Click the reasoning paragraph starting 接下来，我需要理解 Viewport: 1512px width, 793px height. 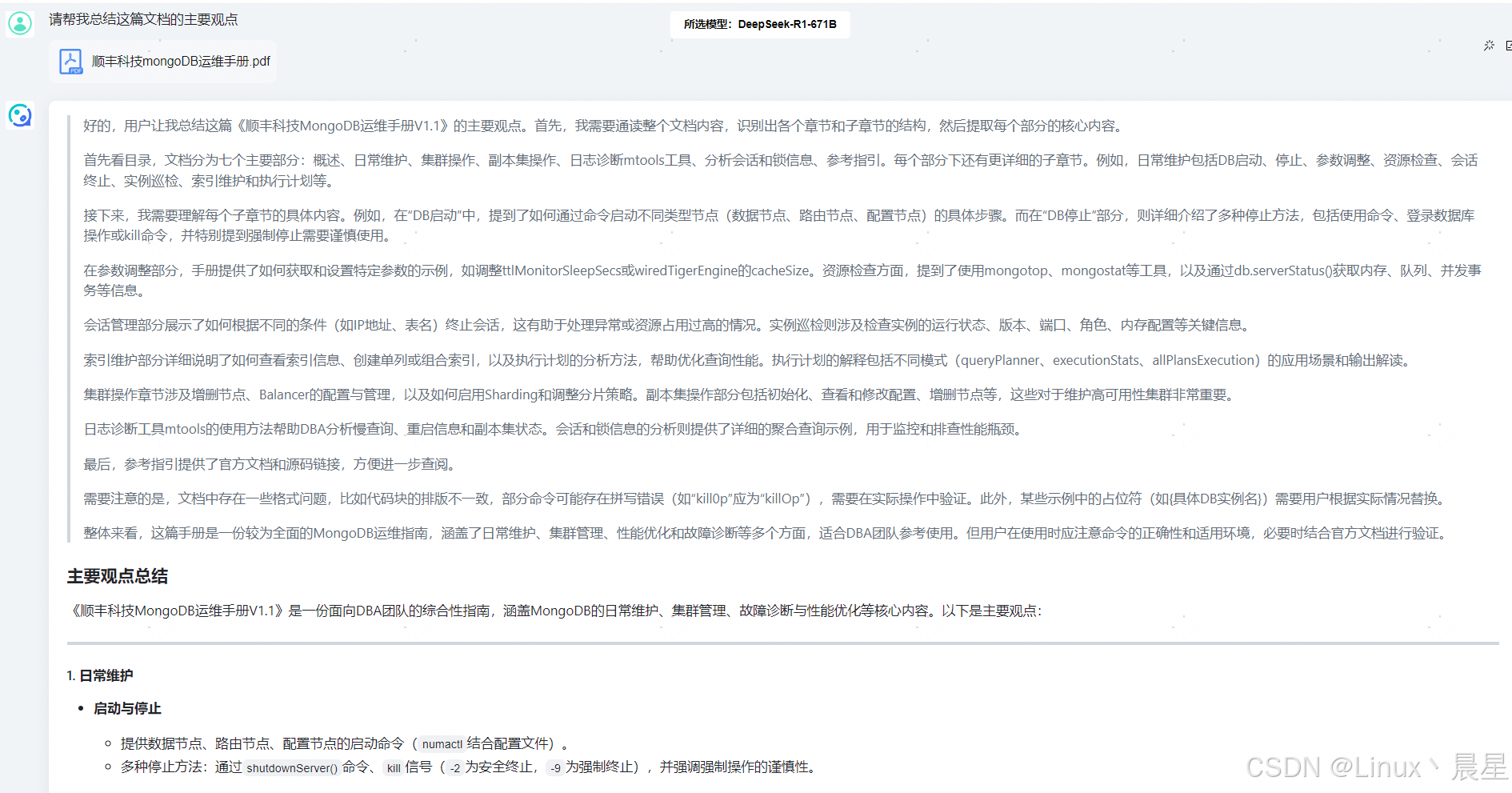click(x=779, y=226)
